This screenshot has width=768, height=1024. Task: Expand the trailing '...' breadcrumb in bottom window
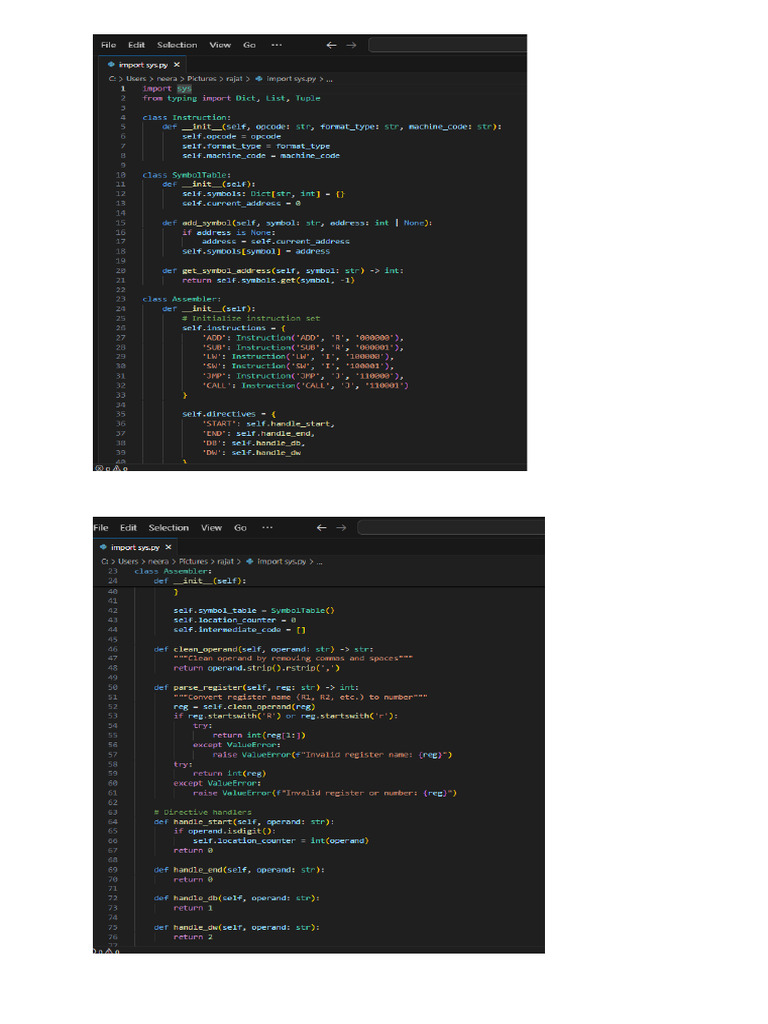pos(319,561)
